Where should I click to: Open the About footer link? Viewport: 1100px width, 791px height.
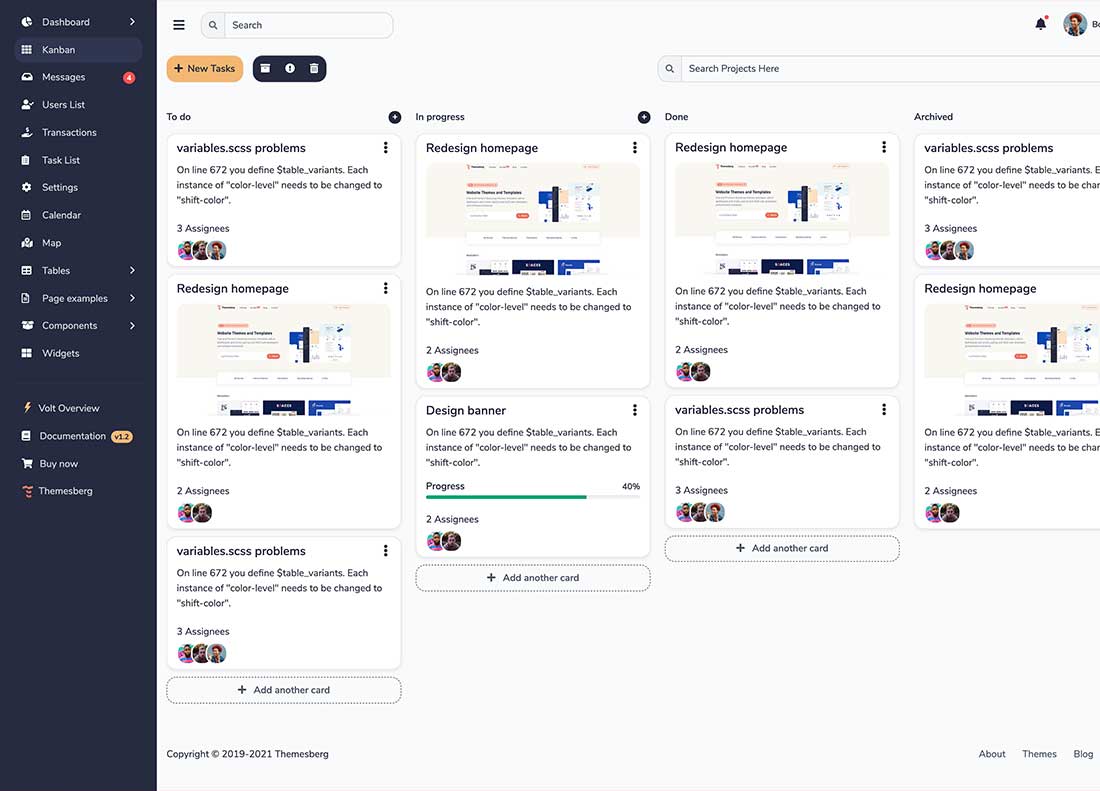point(992,754)
